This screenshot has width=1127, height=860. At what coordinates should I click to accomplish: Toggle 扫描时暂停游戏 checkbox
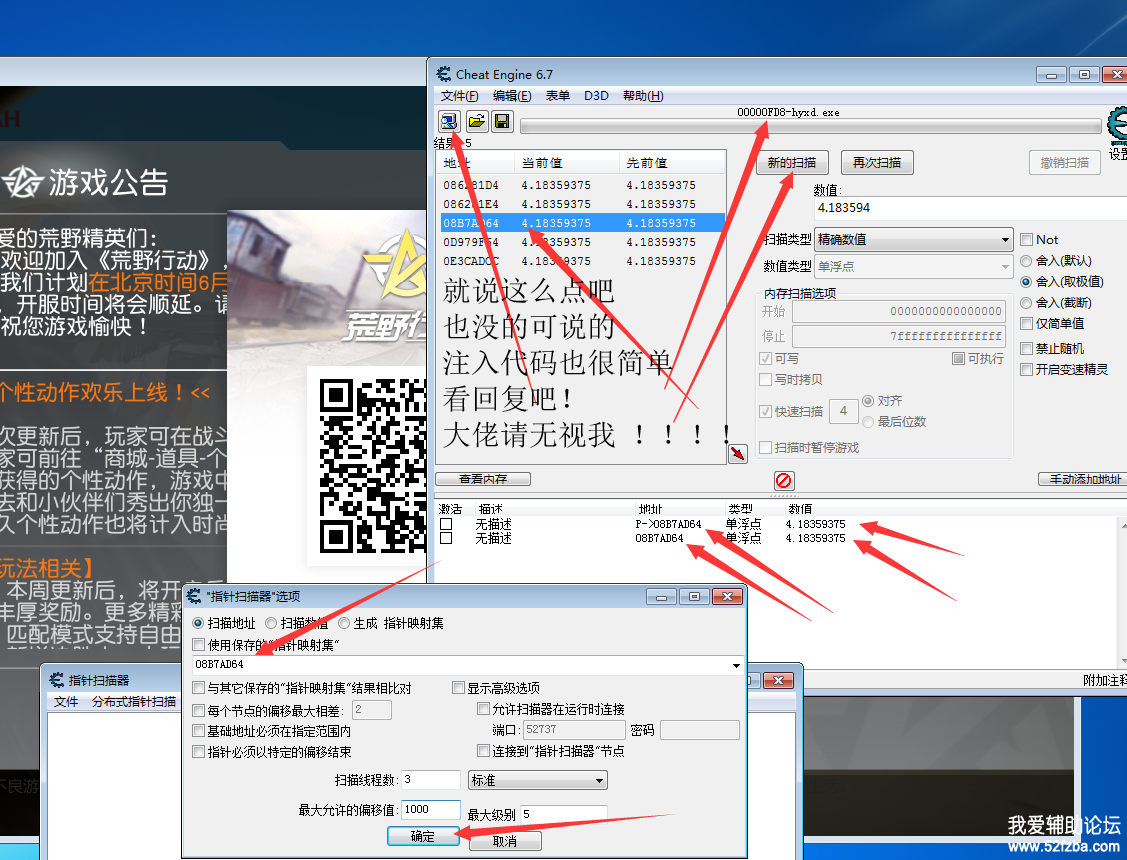[x=765, y=447]
